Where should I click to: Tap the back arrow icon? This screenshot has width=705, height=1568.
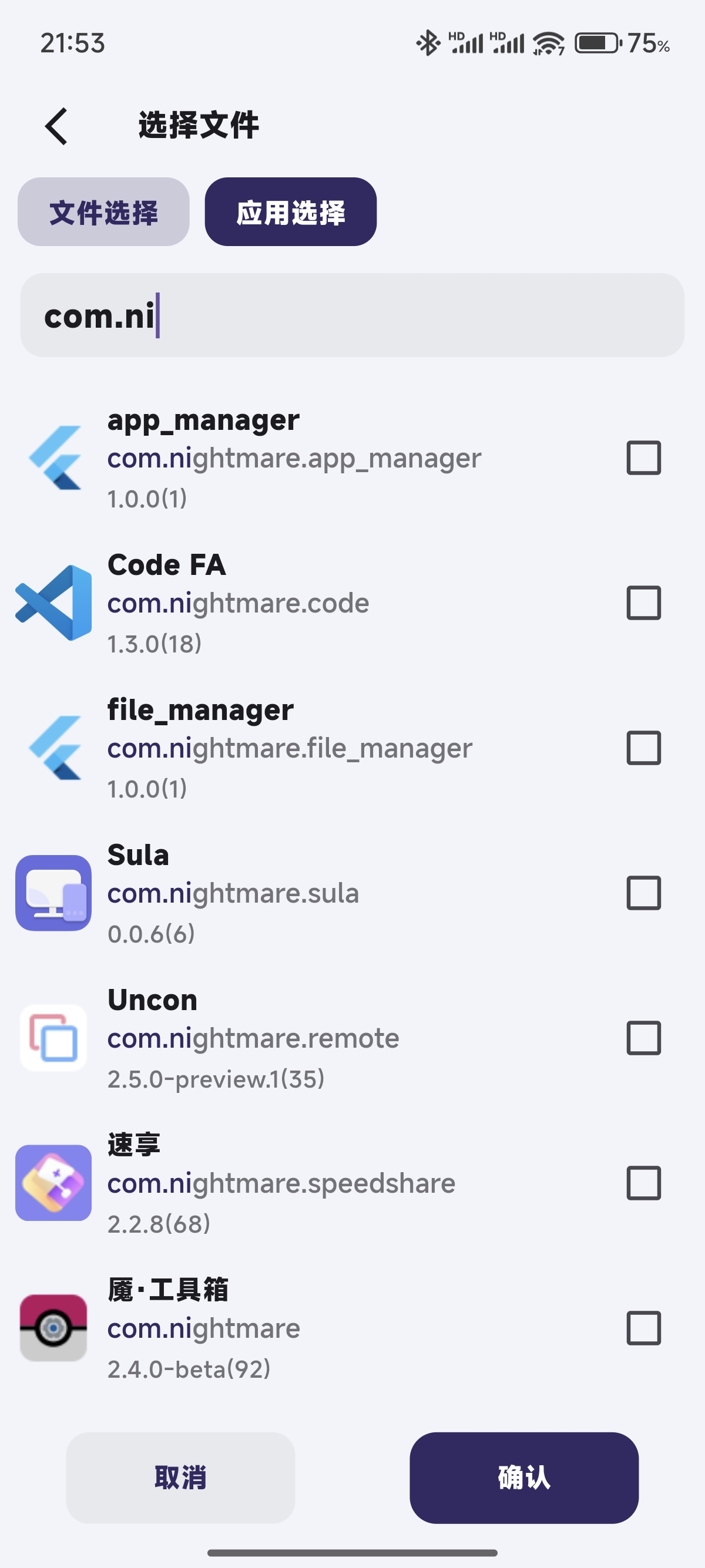click(56, 127)
